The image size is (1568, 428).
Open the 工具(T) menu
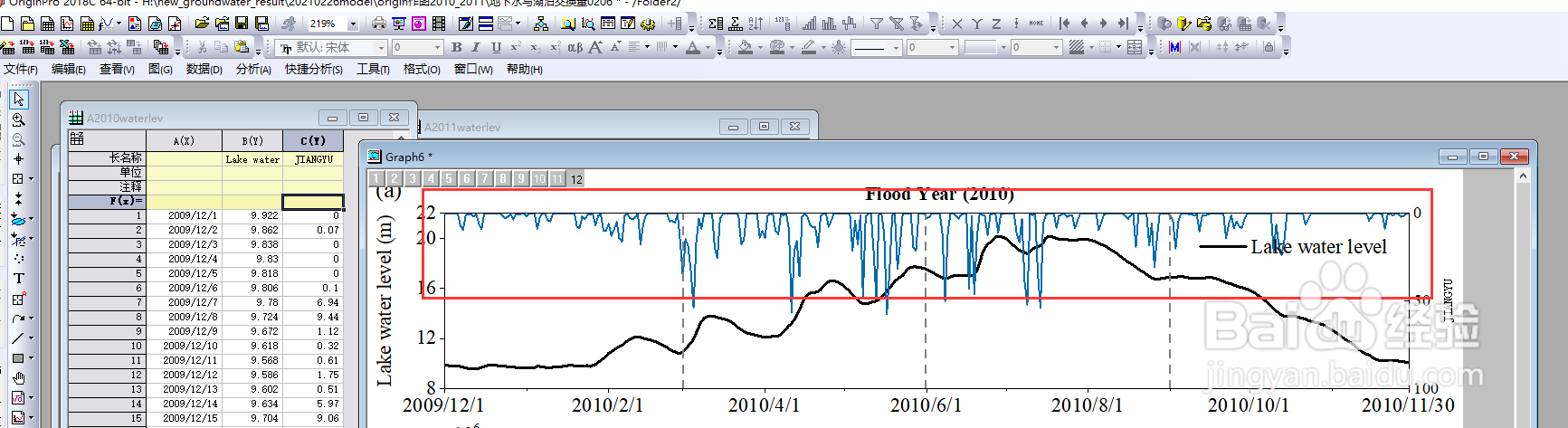pyautogui.click(x=373, y=69)
